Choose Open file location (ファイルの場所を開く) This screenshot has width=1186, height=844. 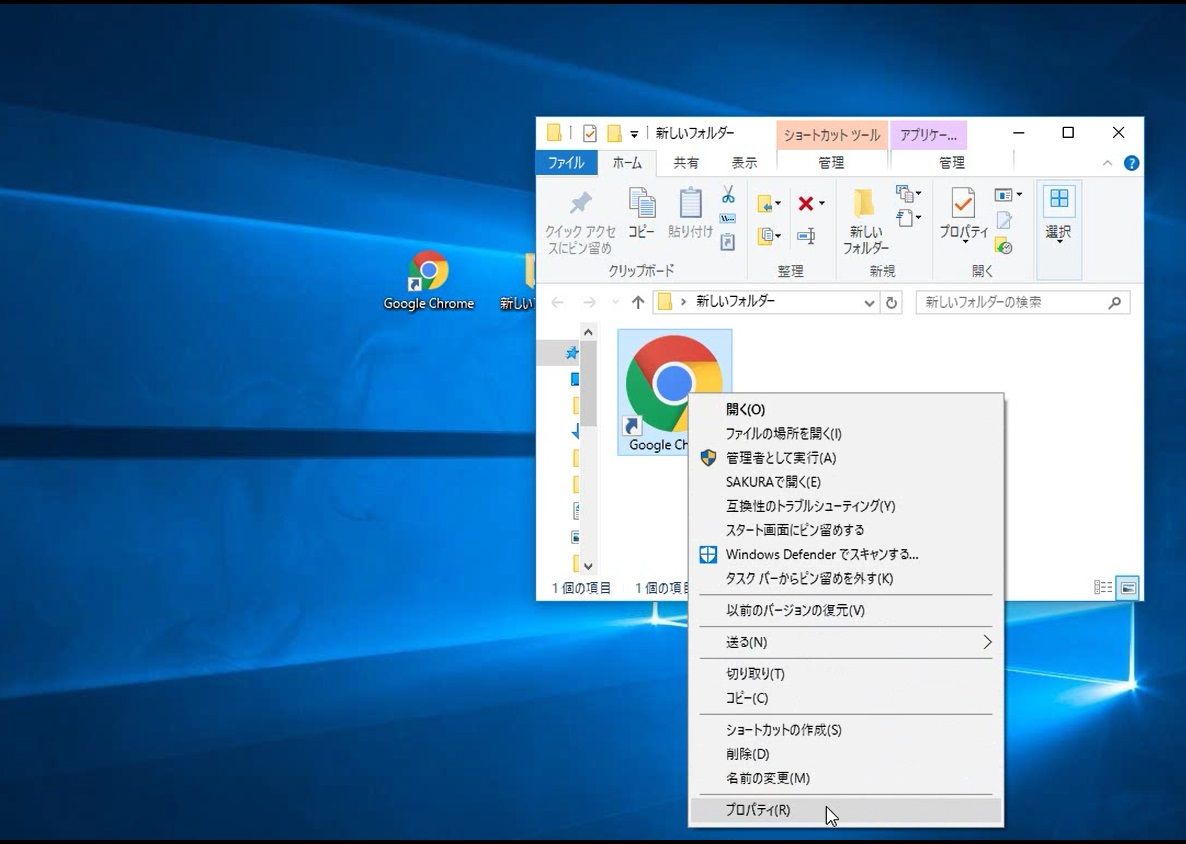point(847,433)
